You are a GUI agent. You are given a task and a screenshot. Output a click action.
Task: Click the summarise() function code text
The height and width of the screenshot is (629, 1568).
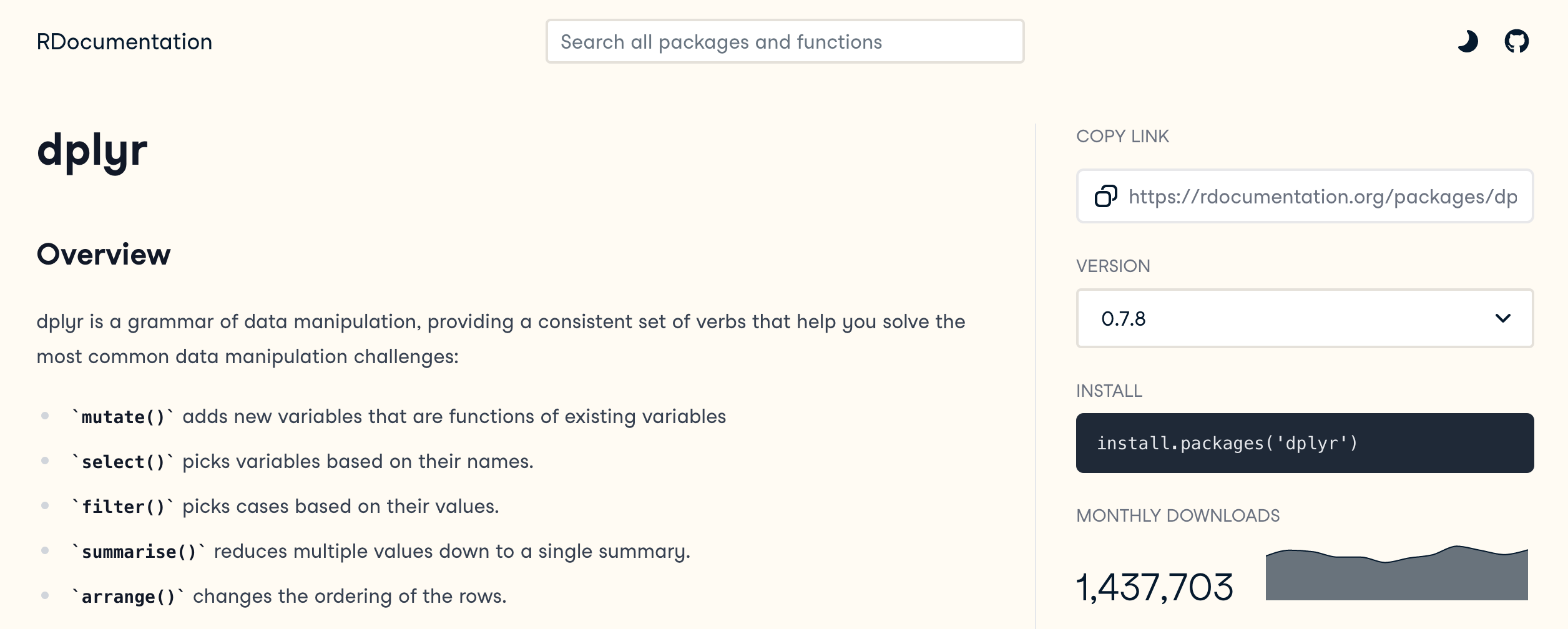[x=139, y=552]
